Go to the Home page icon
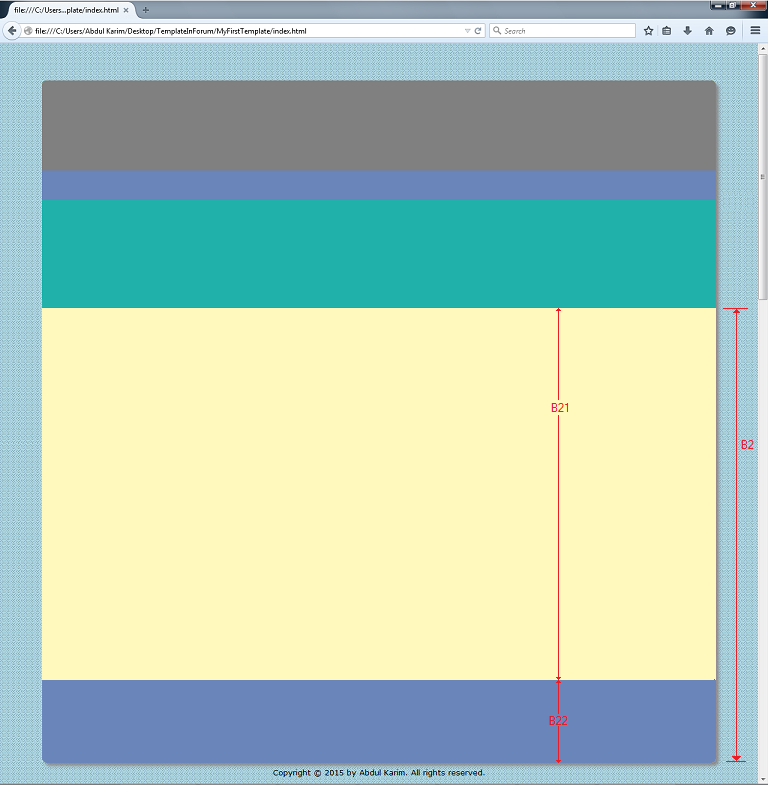 (709, 31)
